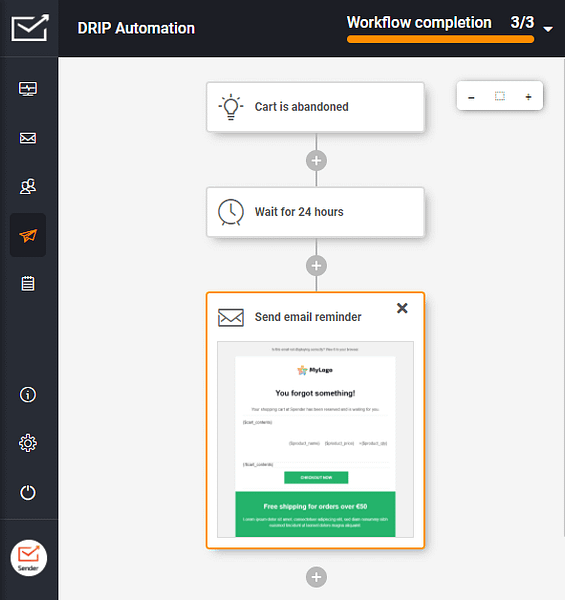Expand the Workflow completion dropdown arrow
Image resolution: width=565 pixels, height=600 pixels.
click(548, 29)
